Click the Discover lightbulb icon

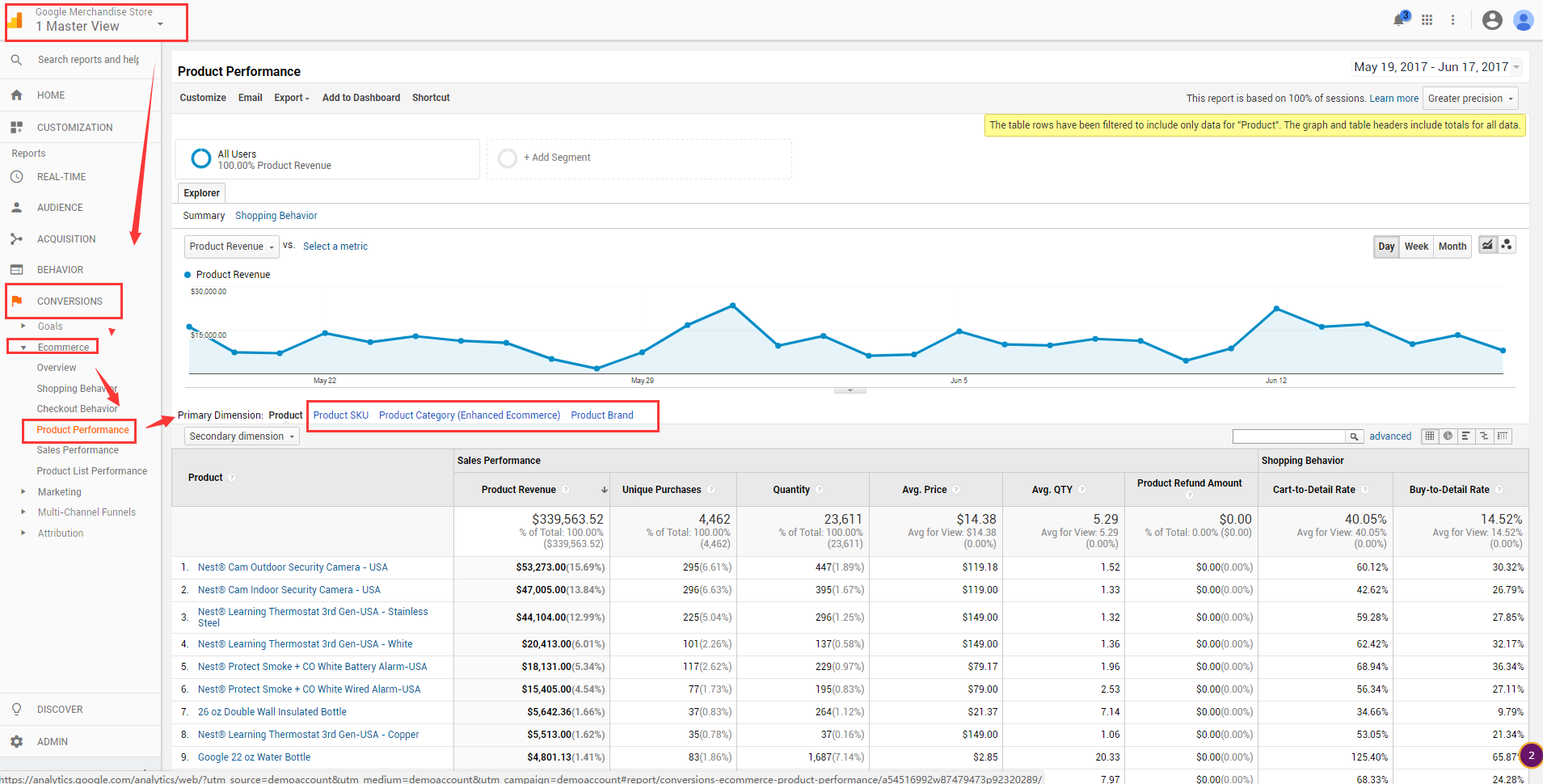click(16, 710)
